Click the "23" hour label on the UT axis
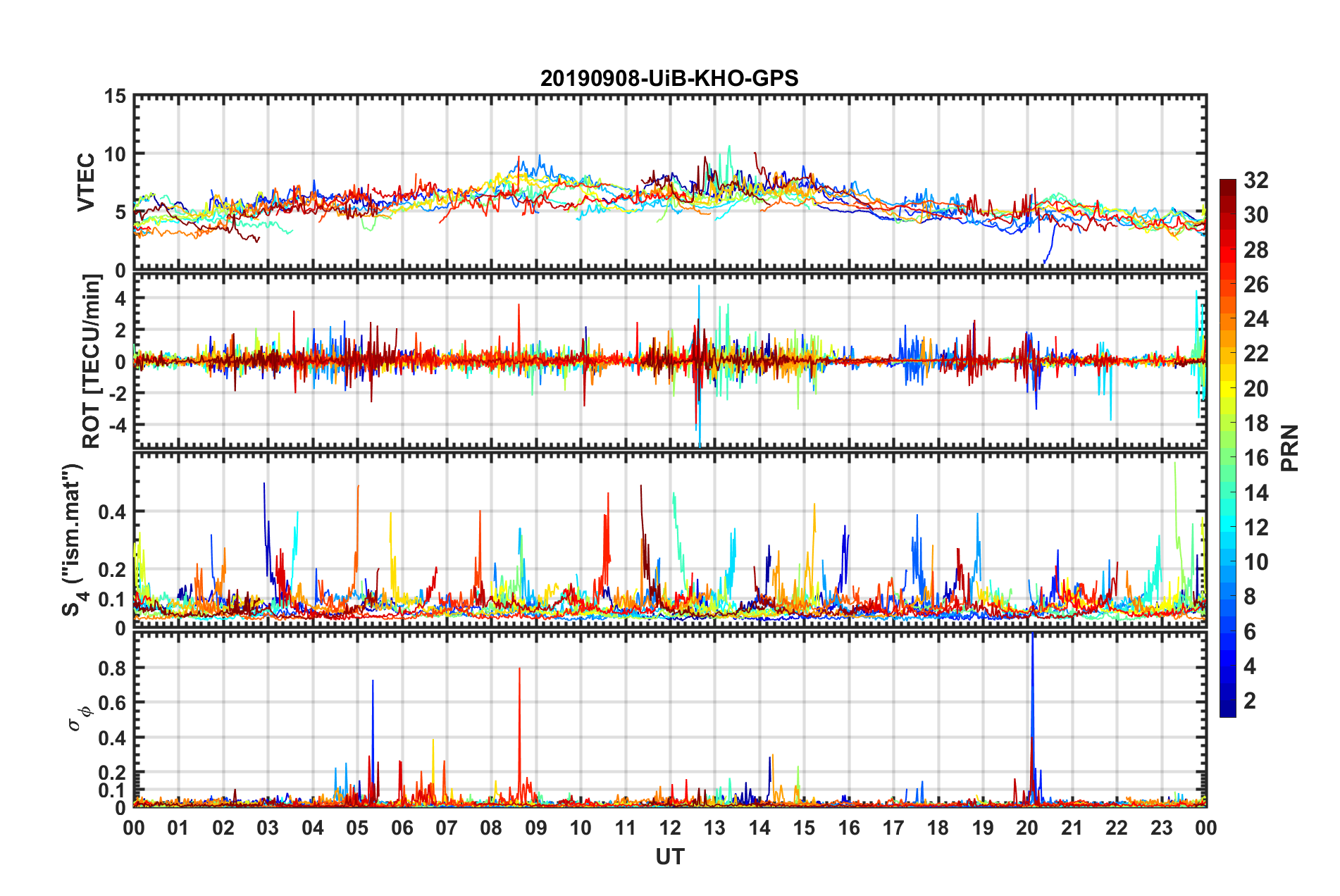 click(x=1162, y=828)
